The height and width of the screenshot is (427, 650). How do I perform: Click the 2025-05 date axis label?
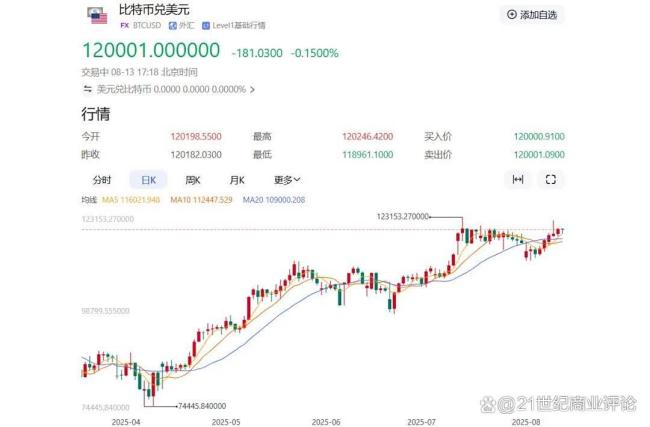pyautogui.click(x=226, y=422)
